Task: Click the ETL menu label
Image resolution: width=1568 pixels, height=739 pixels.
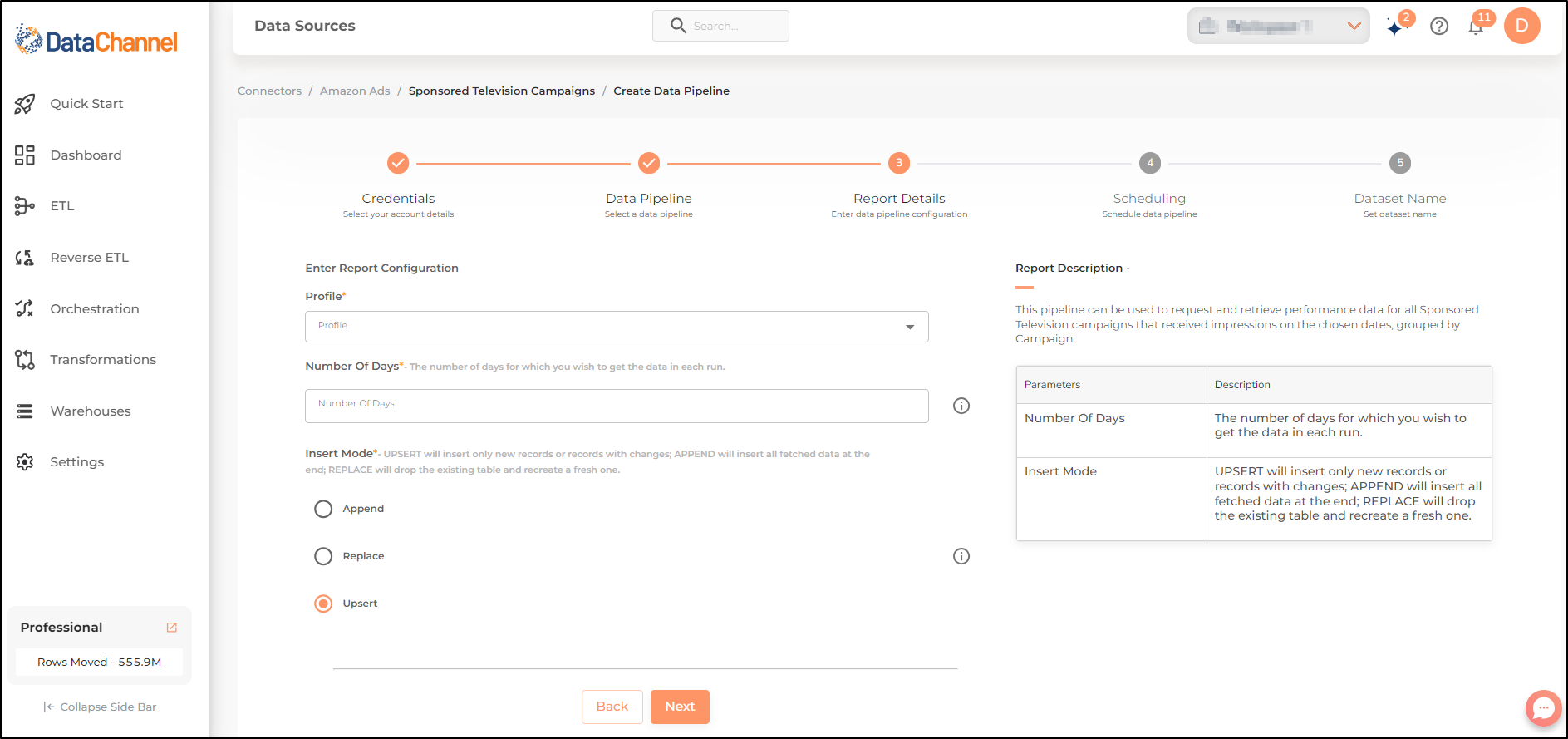Action: [x=62, y=206]
